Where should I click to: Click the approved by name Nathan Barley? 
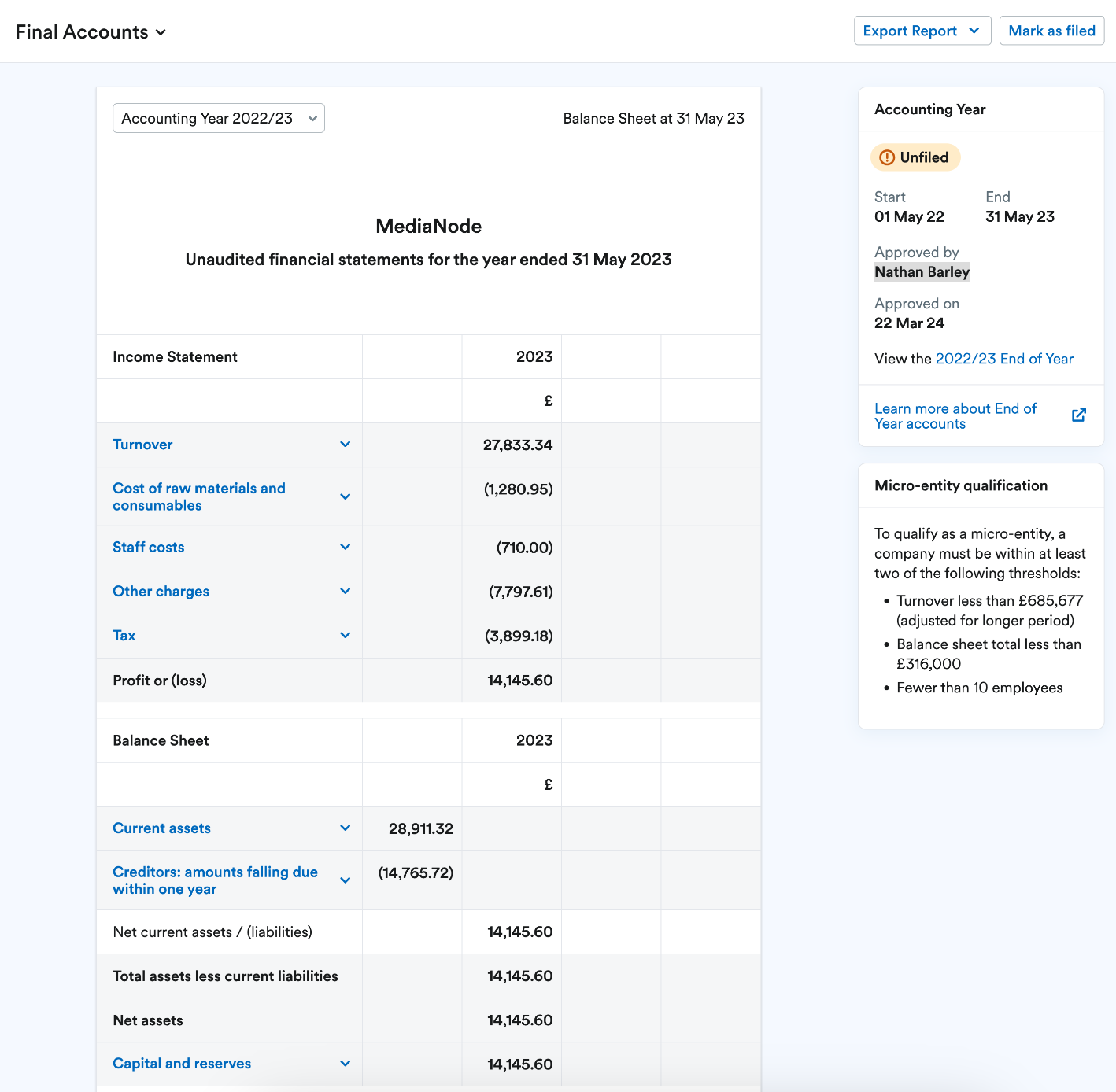922,271
